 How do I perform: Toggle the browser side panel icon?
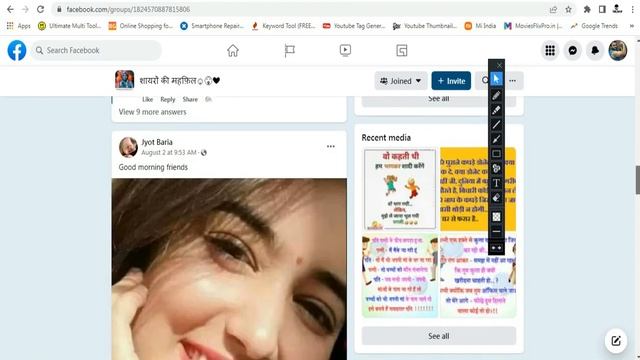pyautogui.click(x=602, y=9)
